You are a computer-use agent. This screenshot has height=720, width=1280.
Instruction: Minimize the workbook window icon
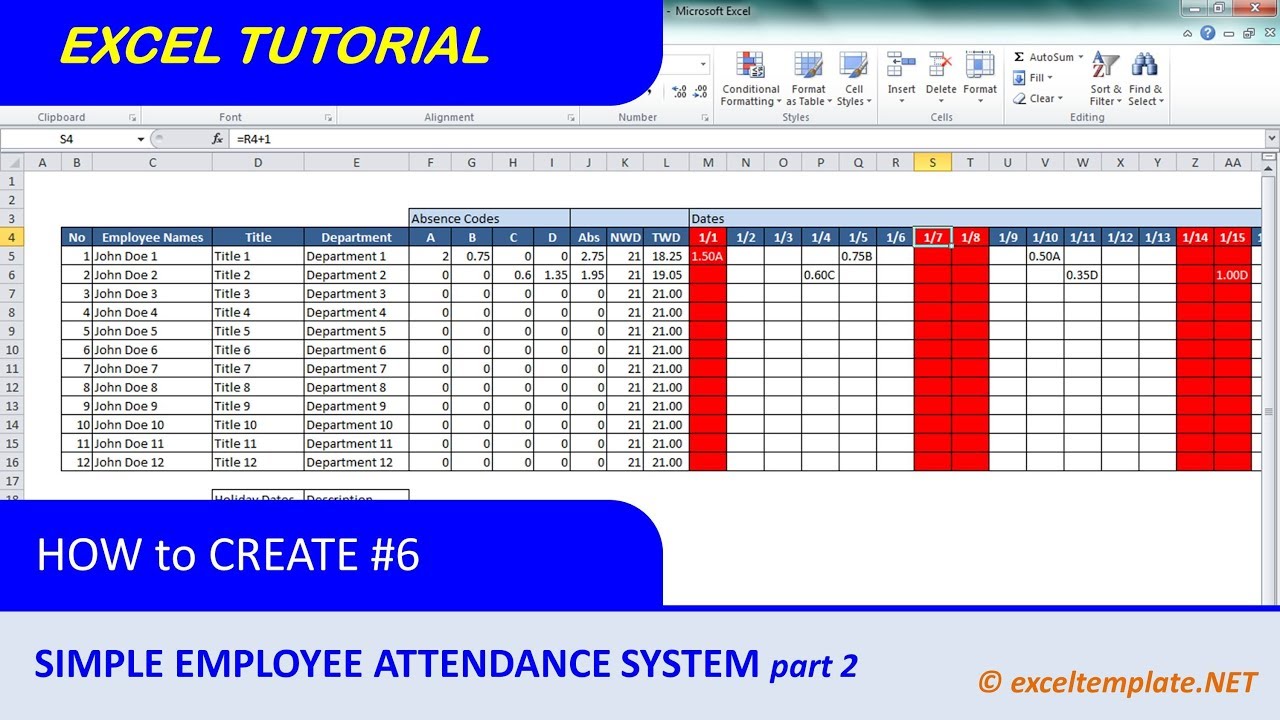1229,33
